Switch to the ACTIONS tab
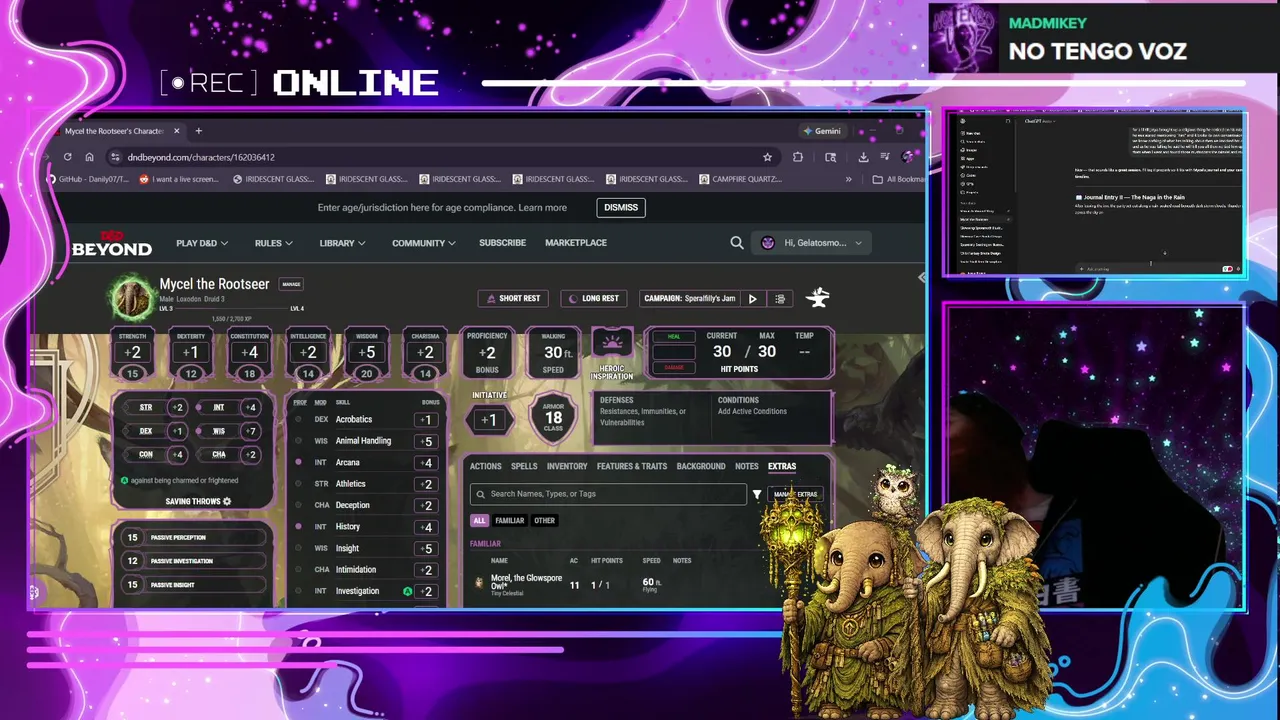 pos(485,466)
